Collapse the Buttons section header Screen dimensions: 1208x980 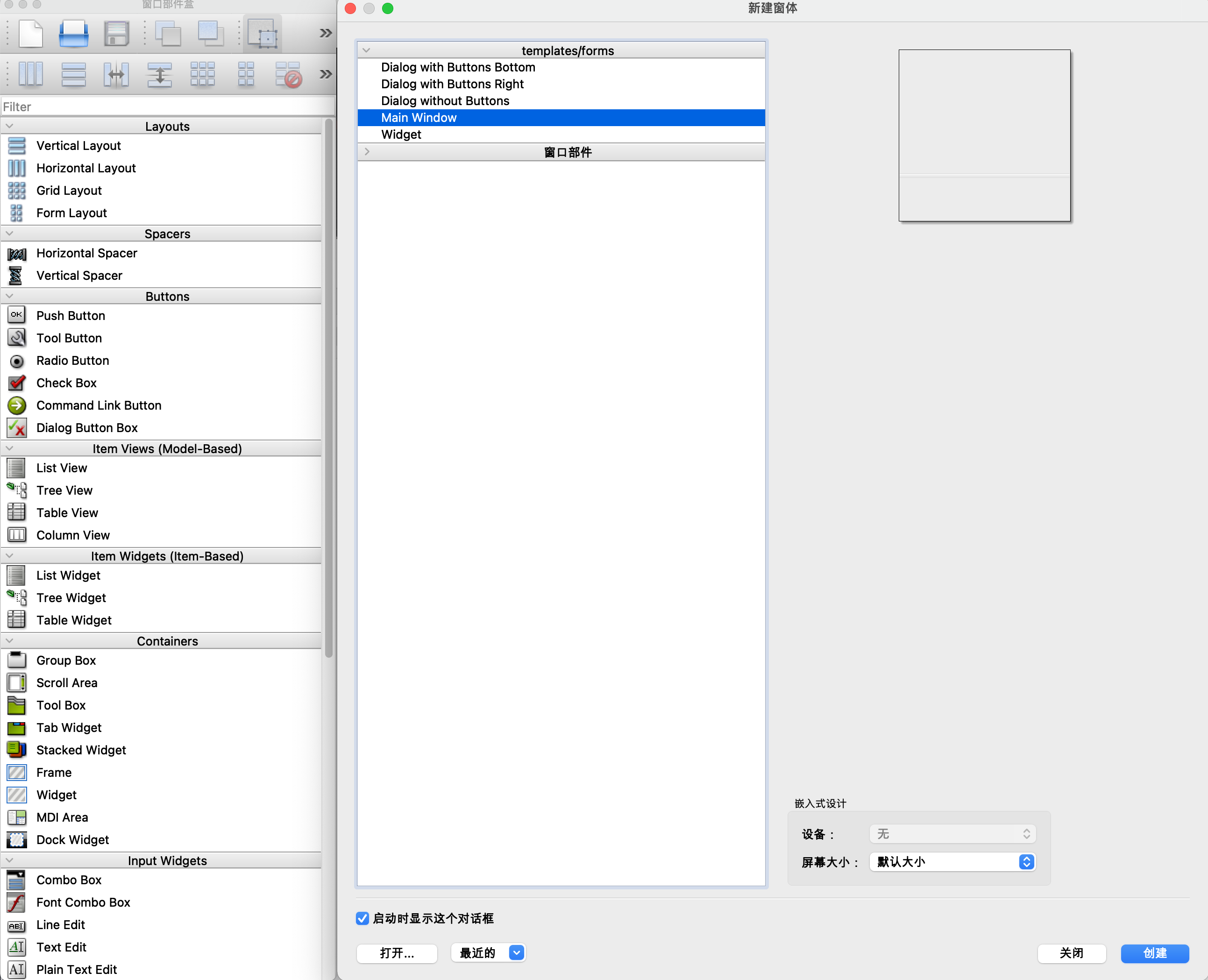(x=10, y=296)
